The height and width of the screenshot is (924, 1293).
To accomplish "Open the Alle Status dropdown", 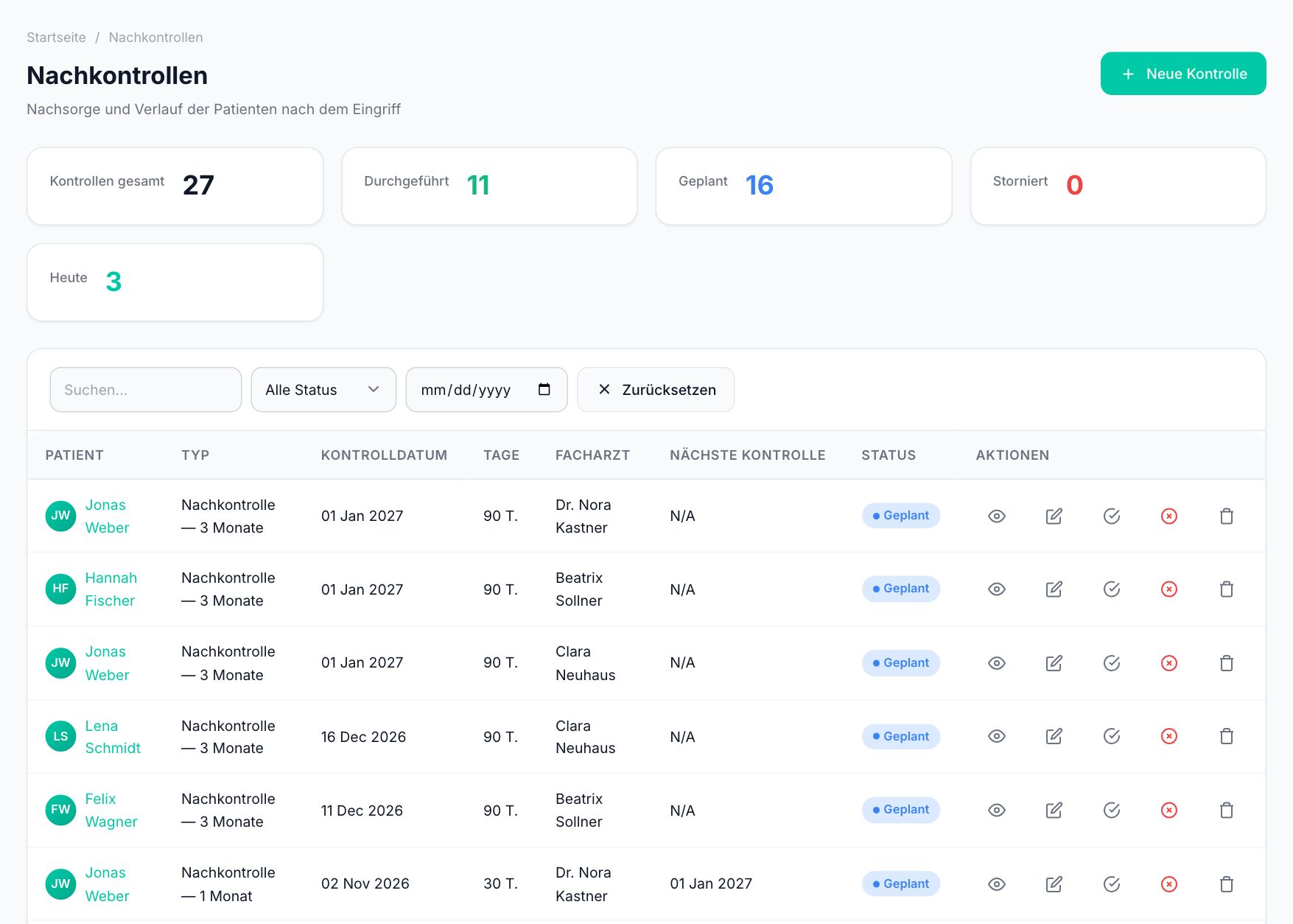I will (x=323, y=390).
